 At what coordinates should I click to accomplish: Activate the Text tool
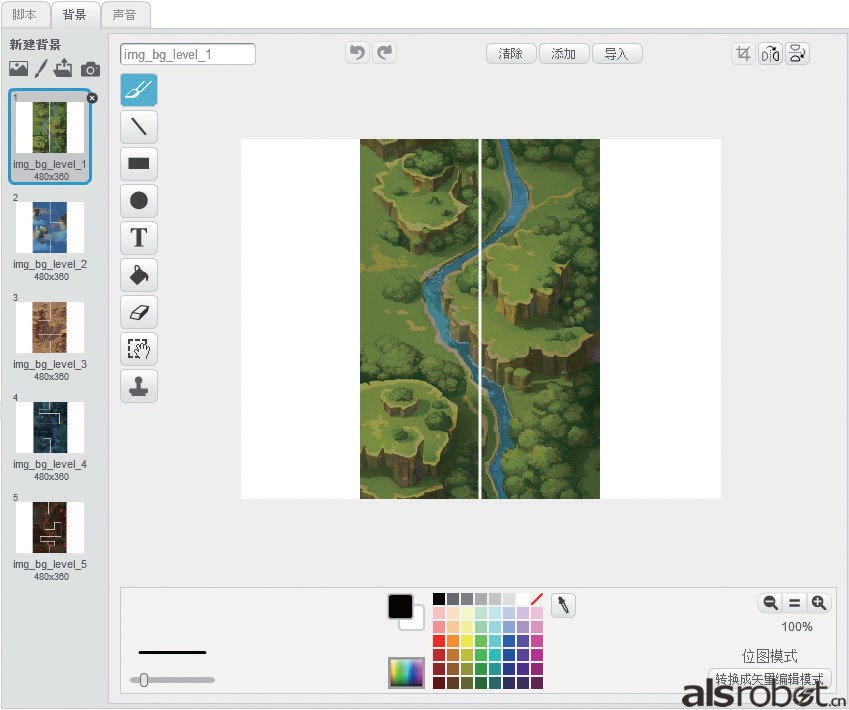(139, 238)
